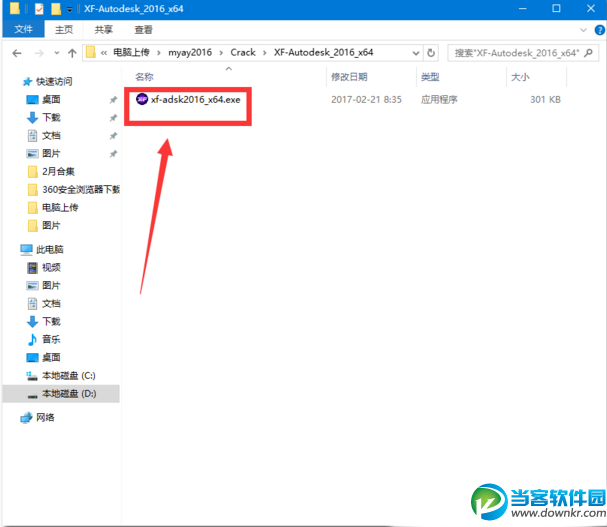The height and width of the screenshot is (527, 607).
Task: Click the search magnifier icon
Action: (588, 53)
